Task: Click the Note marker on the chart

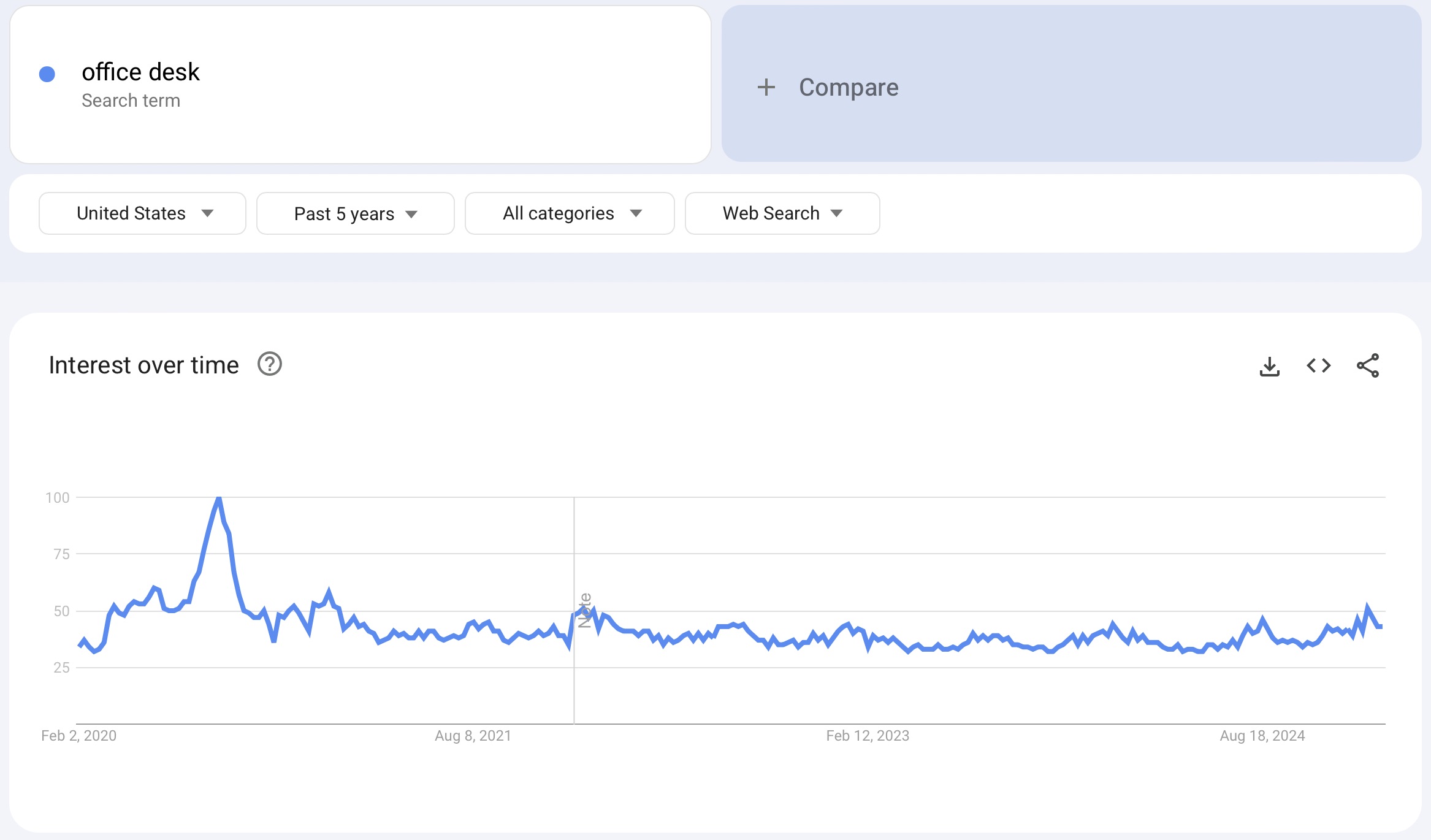Action: [x=584, y=610]
